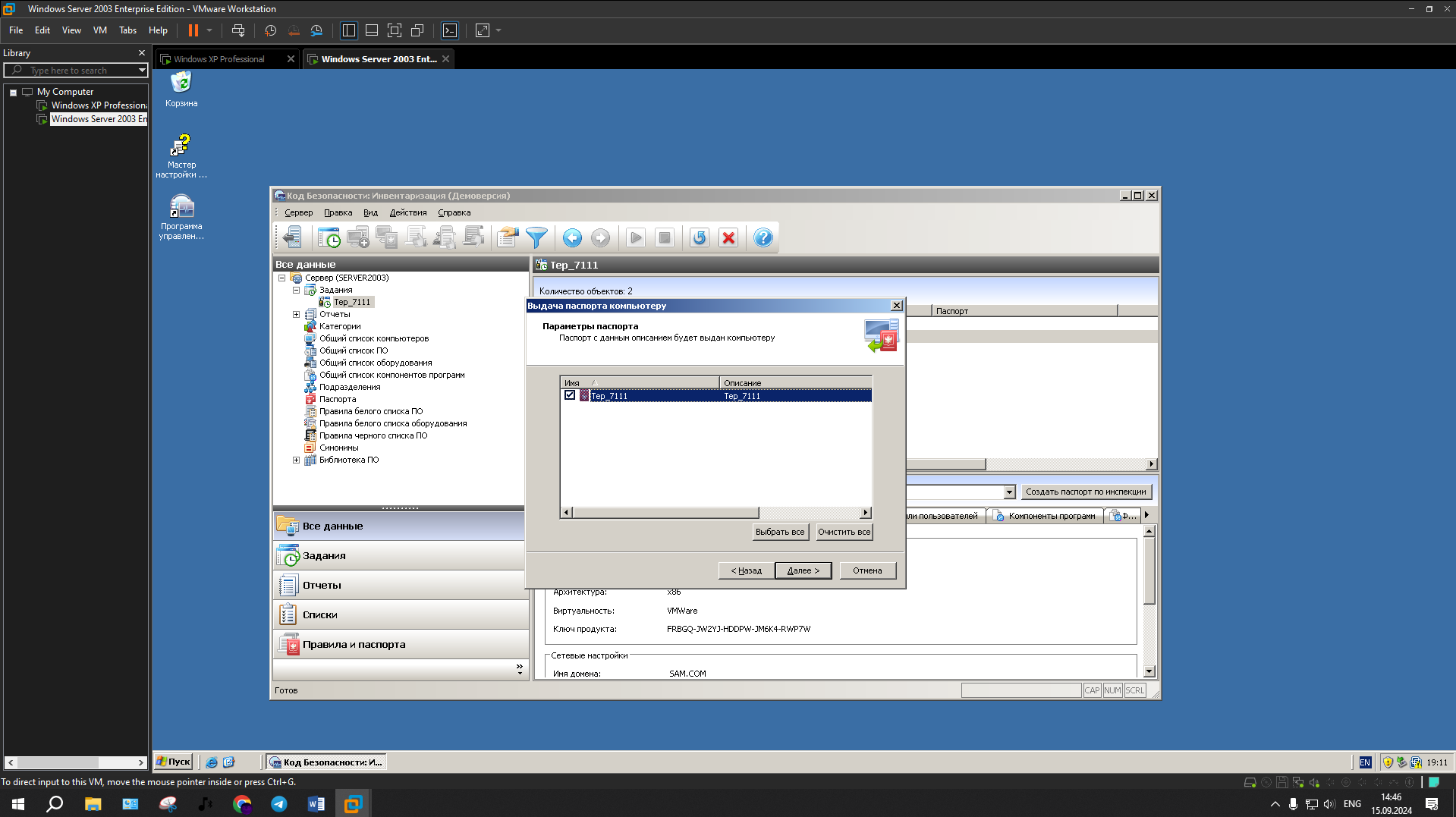The height and width of the screenshot is (817, 1456).
Task: Click the blue question mark help icon
Action: (763, 237)
